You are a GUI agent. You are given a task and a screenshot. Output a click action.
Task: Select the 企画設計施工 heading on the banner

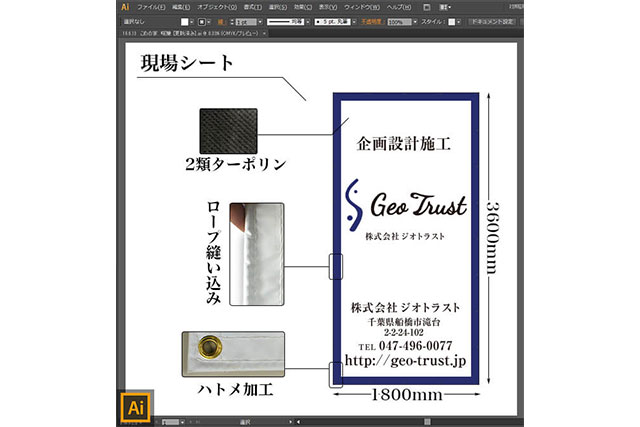tap(404, 144)
